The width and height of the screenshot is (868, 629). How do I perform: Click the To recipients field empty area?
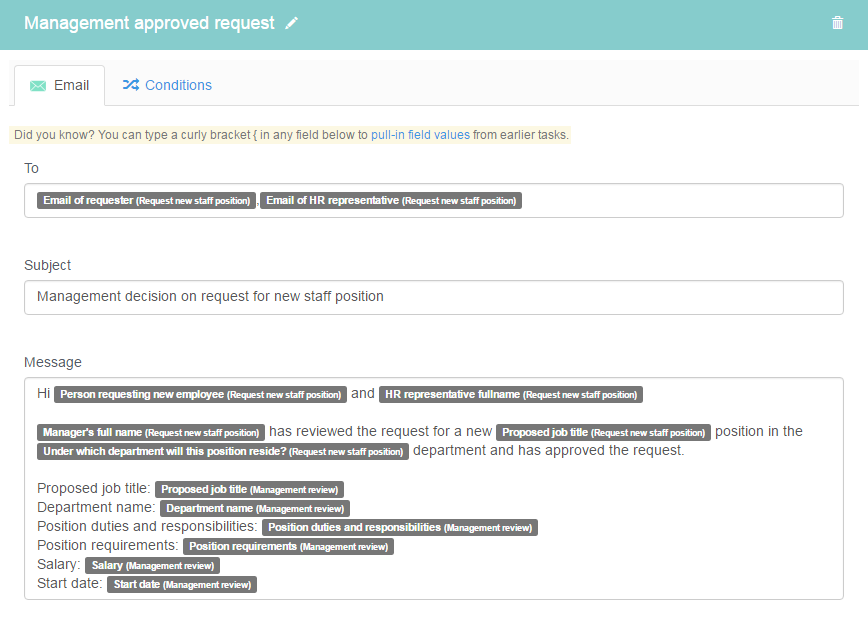click(680, 200)
